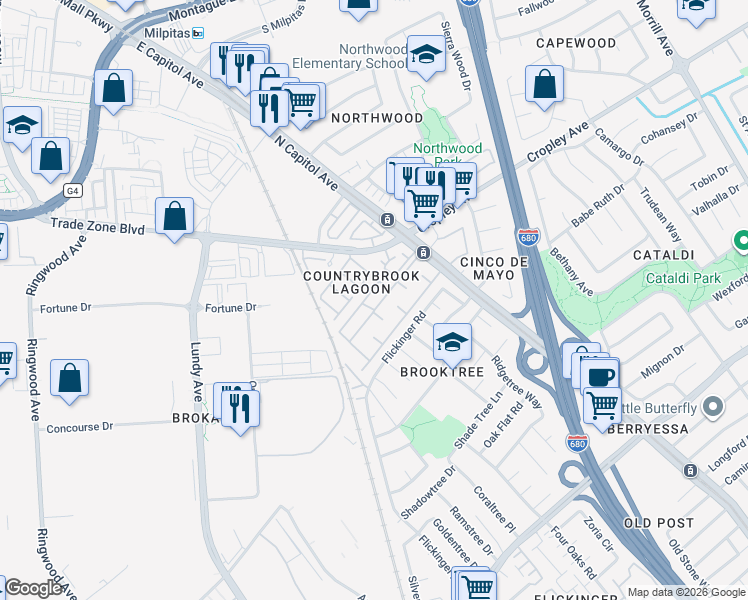Click the shopping bag marker in Capewood

[x=544, y=88]
